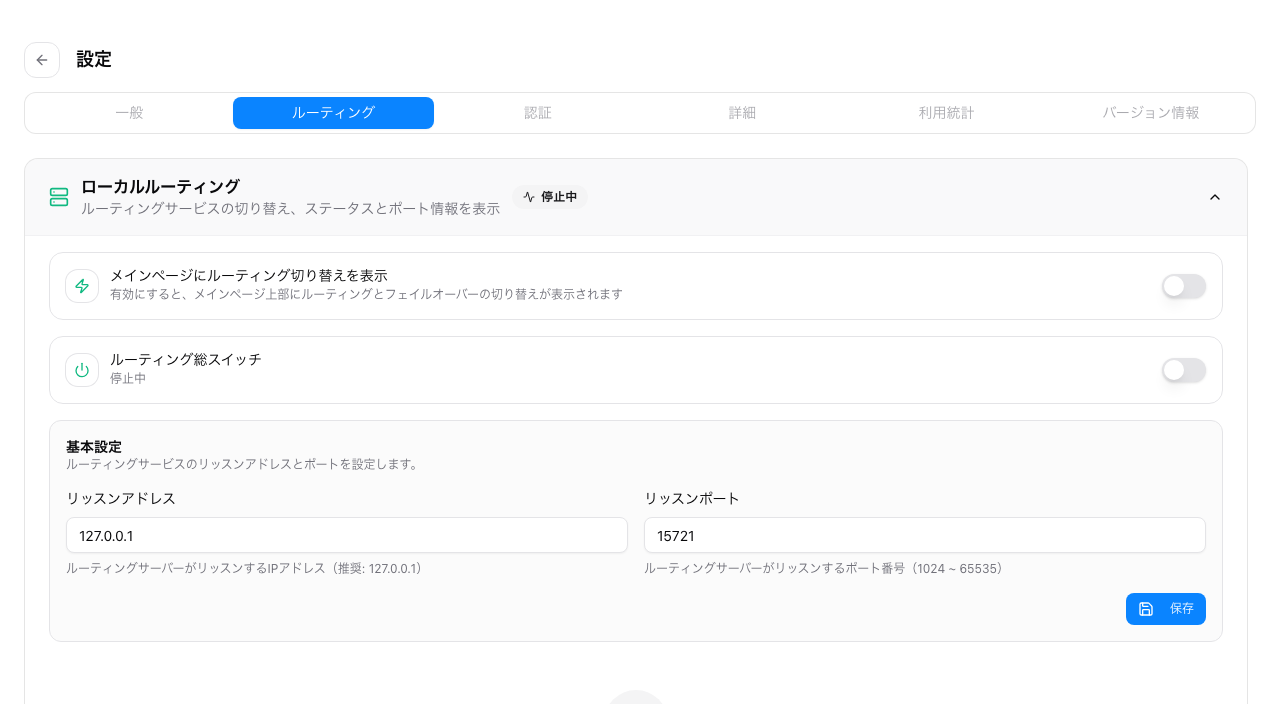Click the ローカルルーティング heading

coord(160,186)
